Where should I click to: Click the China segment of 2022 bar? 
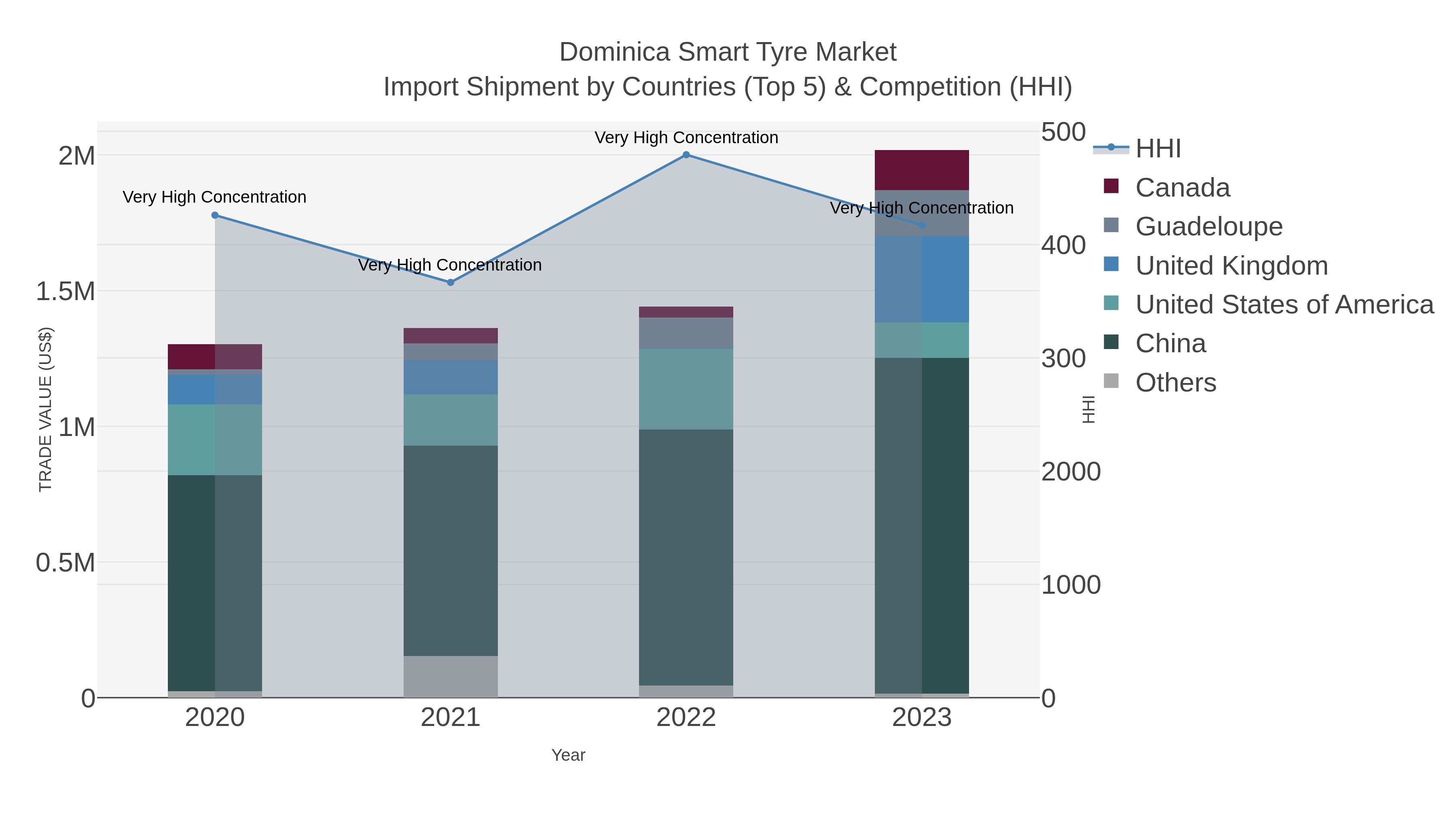[686, 557]
